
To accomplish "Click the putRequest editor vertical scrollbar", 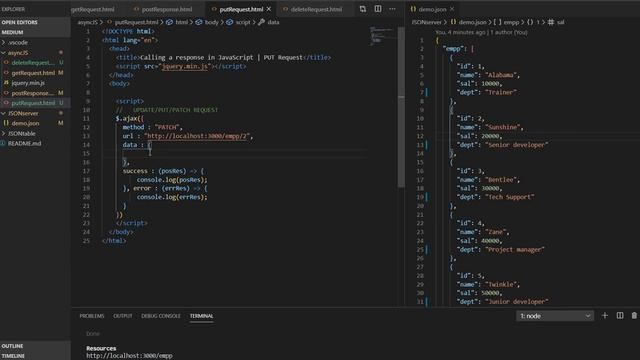I will coord(401,107).
